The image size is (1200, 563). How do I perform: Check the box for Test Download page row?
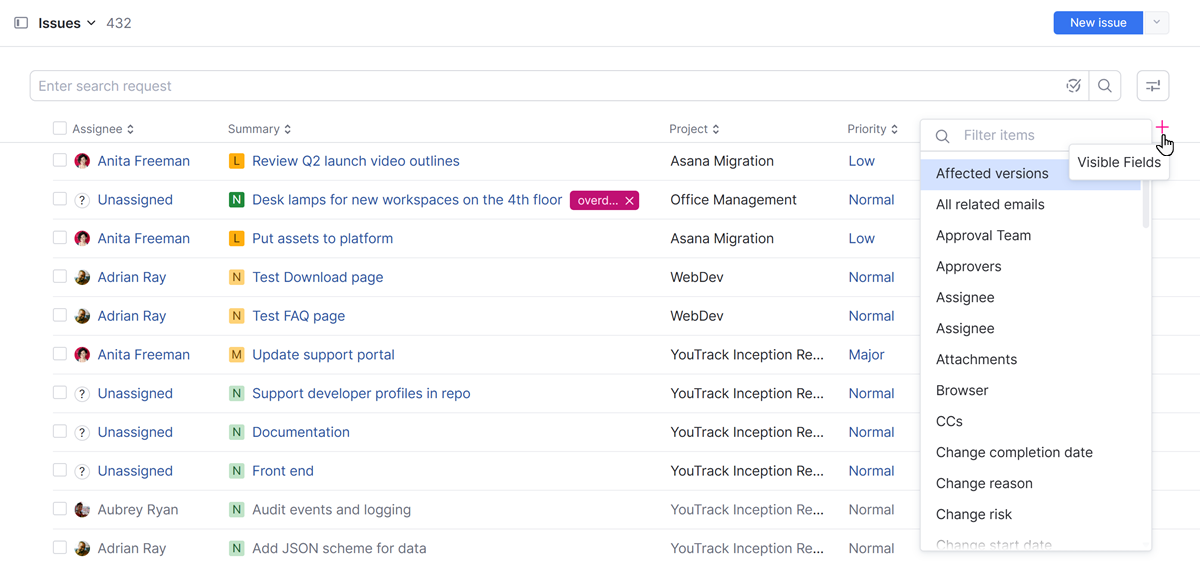[x=60, y=277]
